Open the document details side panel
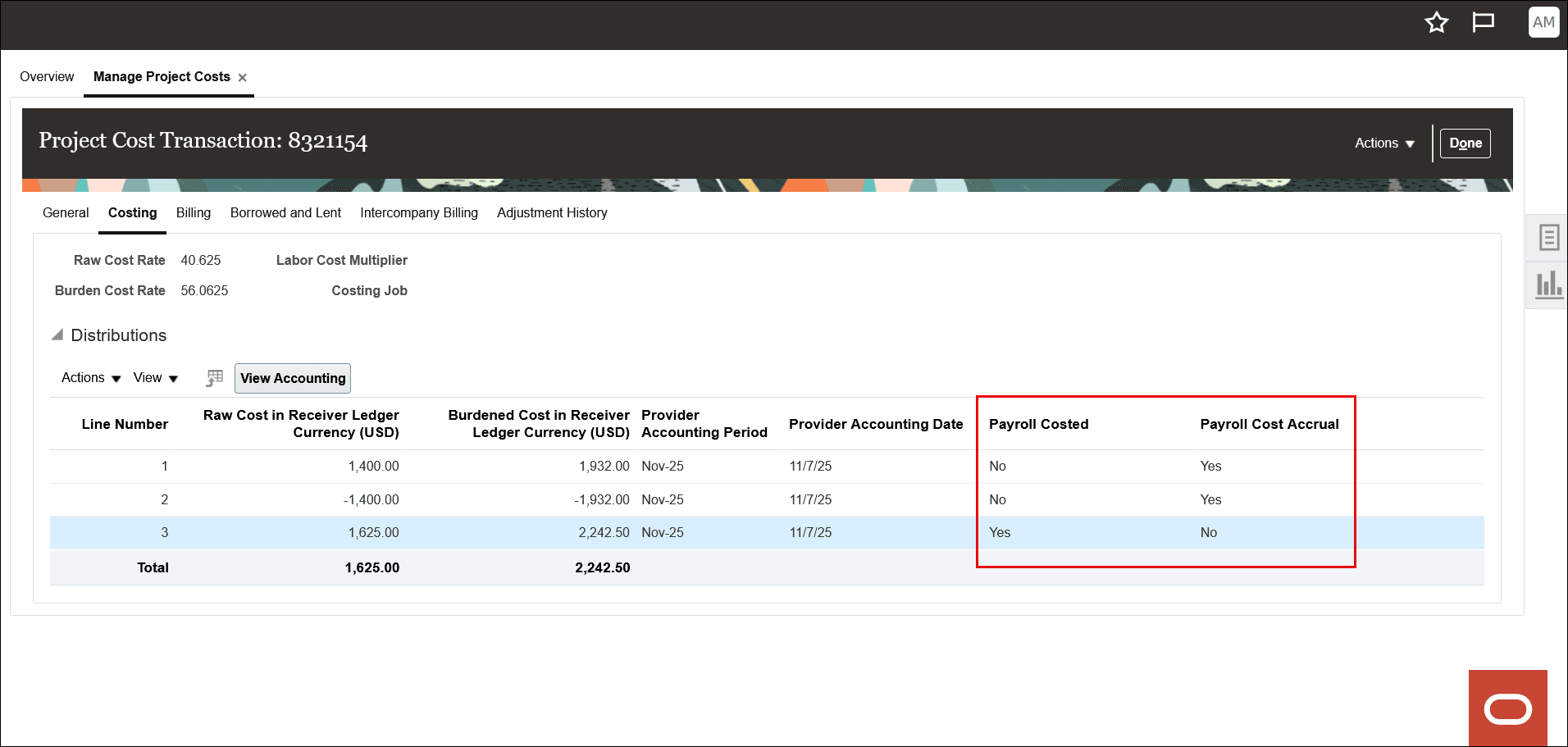 (1548, 237)
